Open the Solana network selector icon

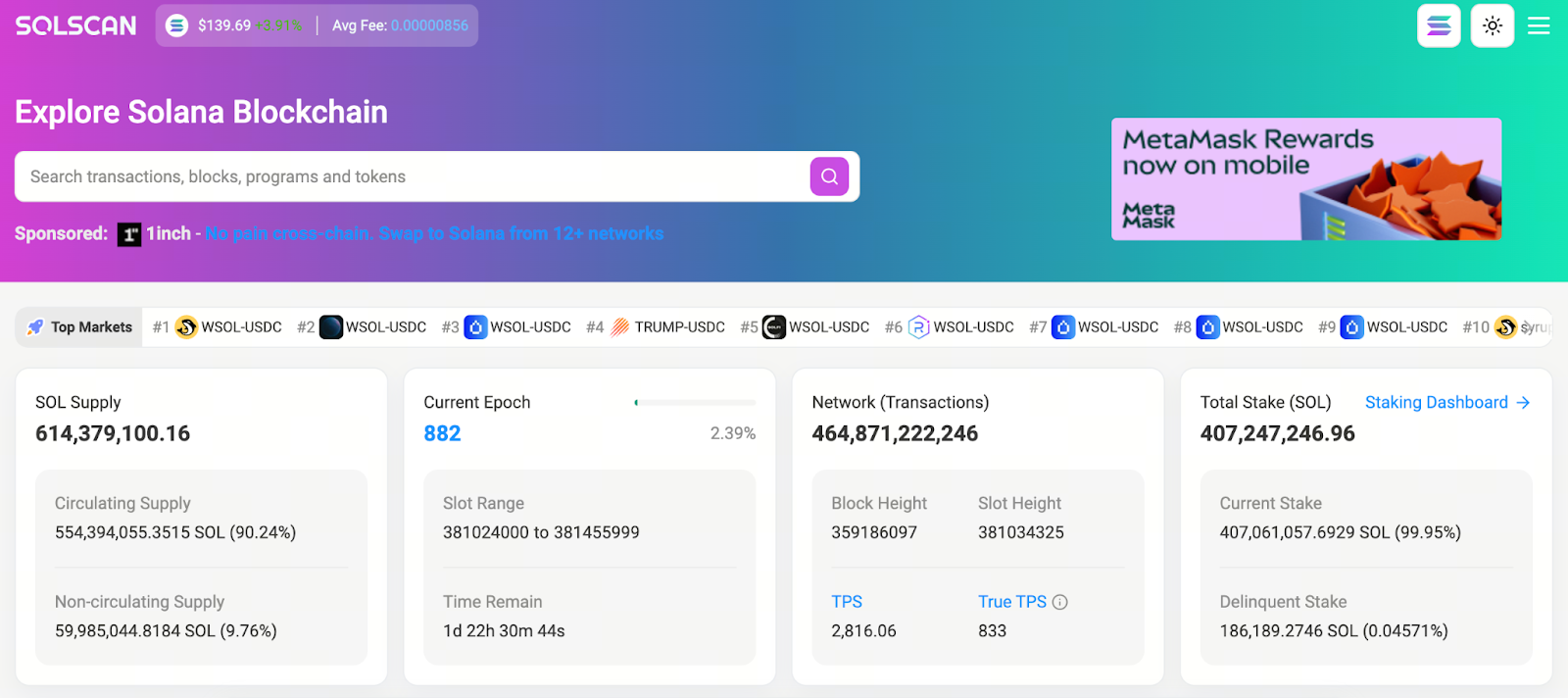[1439, 25]
